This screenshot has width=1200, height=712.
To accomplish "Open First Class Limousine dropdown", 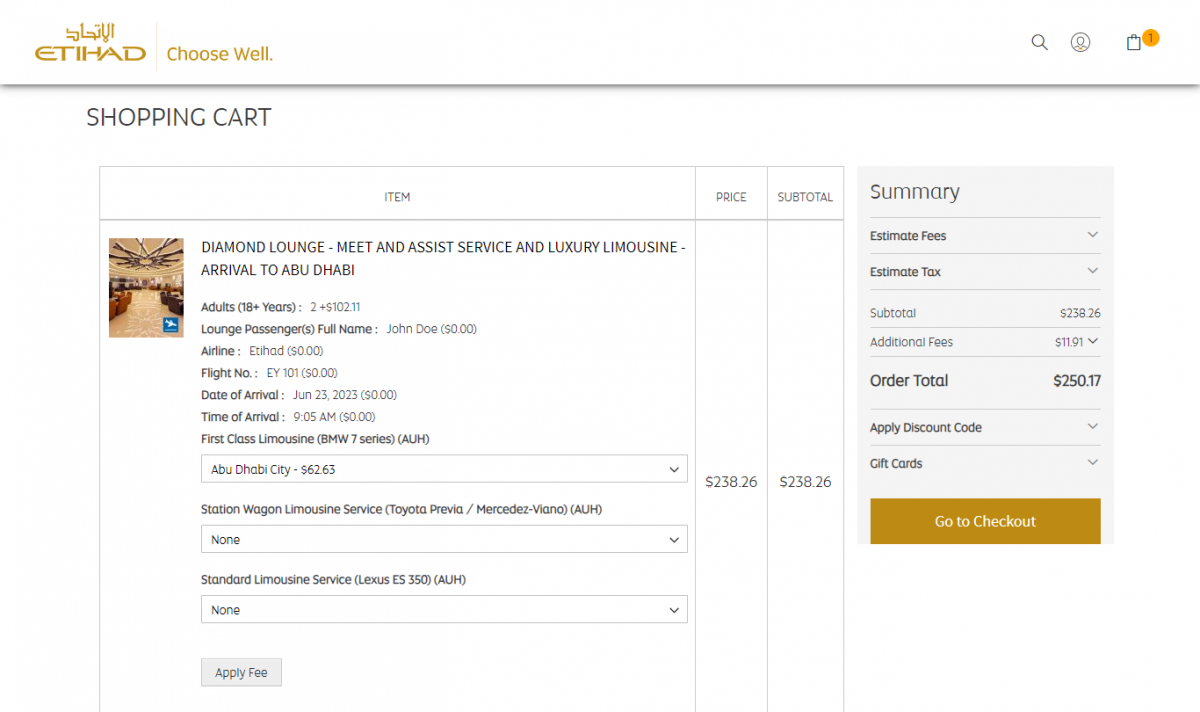I will click(x=444, y=469).
